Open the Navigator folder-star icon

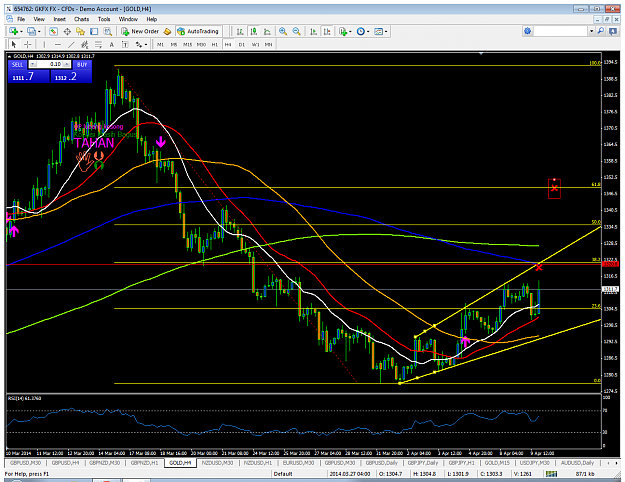(x=81, y=31)
